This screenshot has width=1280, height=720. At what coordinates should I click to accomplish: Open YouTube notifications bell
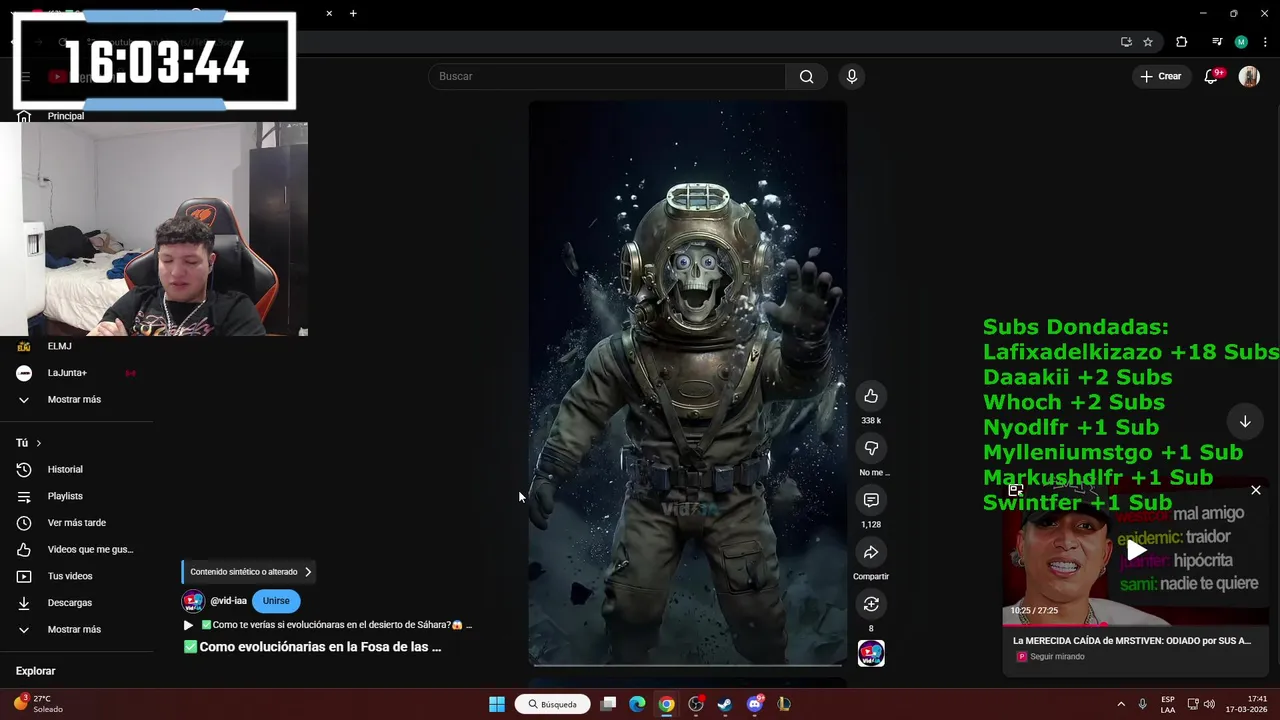(x=1211, y=76)
